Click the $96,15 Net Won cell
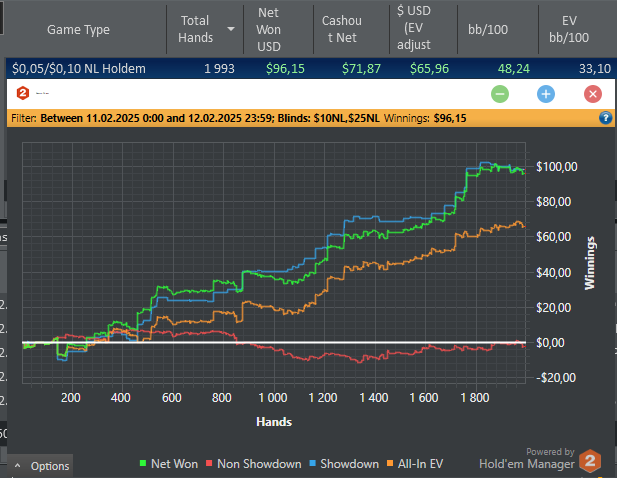 tap(285, 69)
